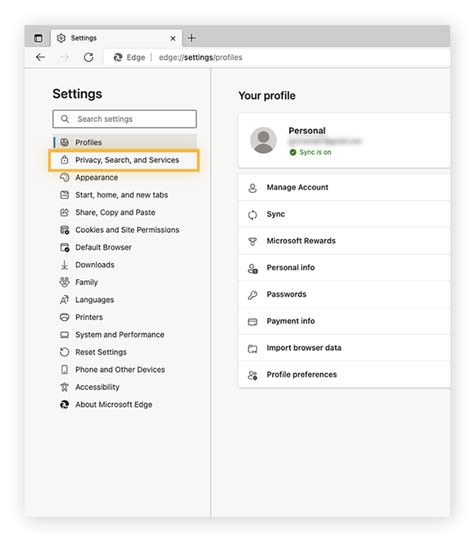Open Printers settings text
This screenshot has width=474, height=542.
coord(89,317)
